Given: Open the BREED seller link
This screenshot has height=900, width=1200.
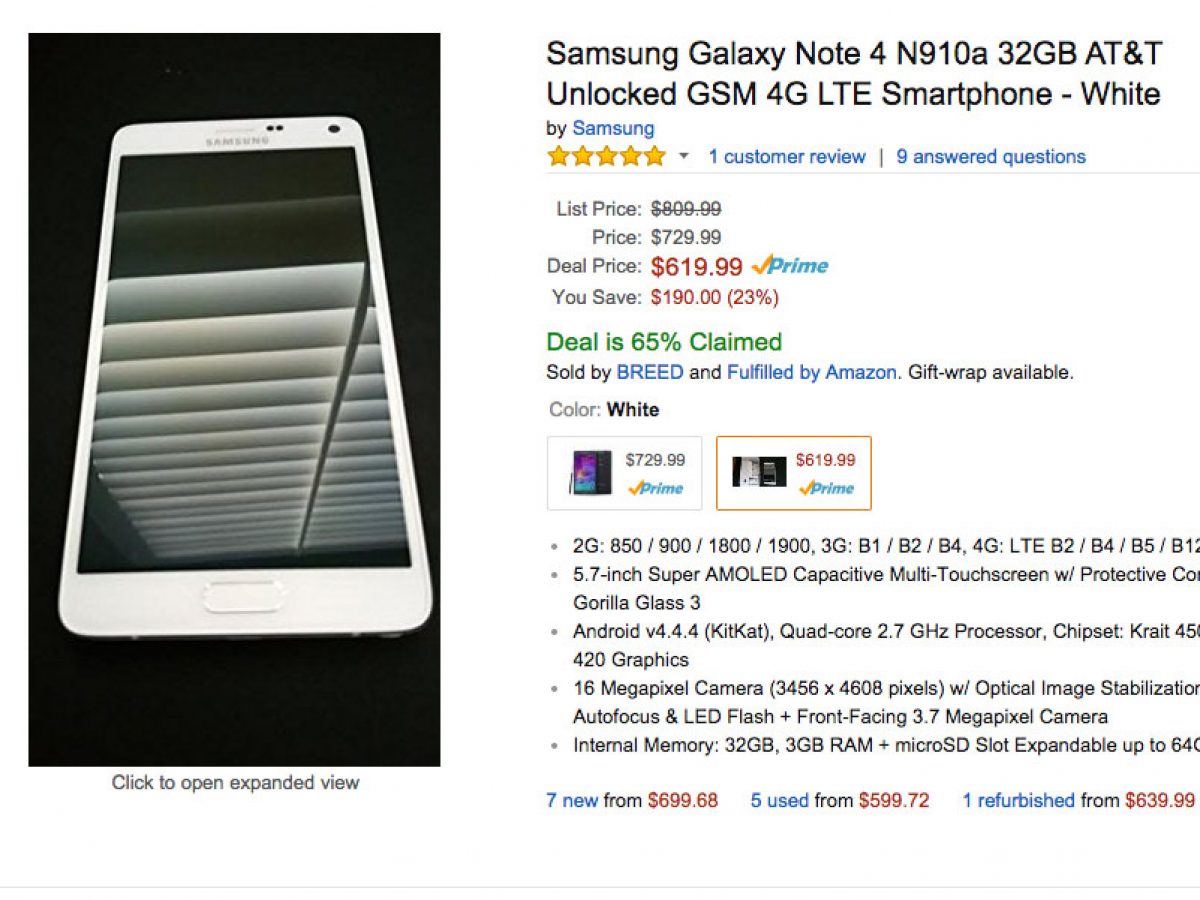Looking at the screenshot, I should point(650,372).
